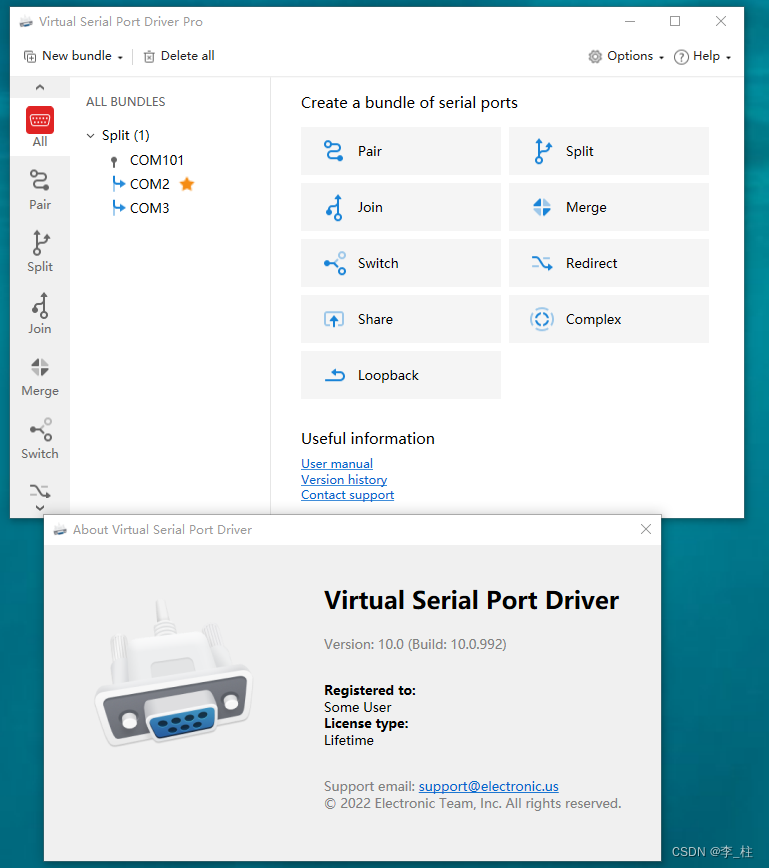The image size is (769, 868).
Task: Select COM2 in the bundle tree
Action: coord(149,184)
